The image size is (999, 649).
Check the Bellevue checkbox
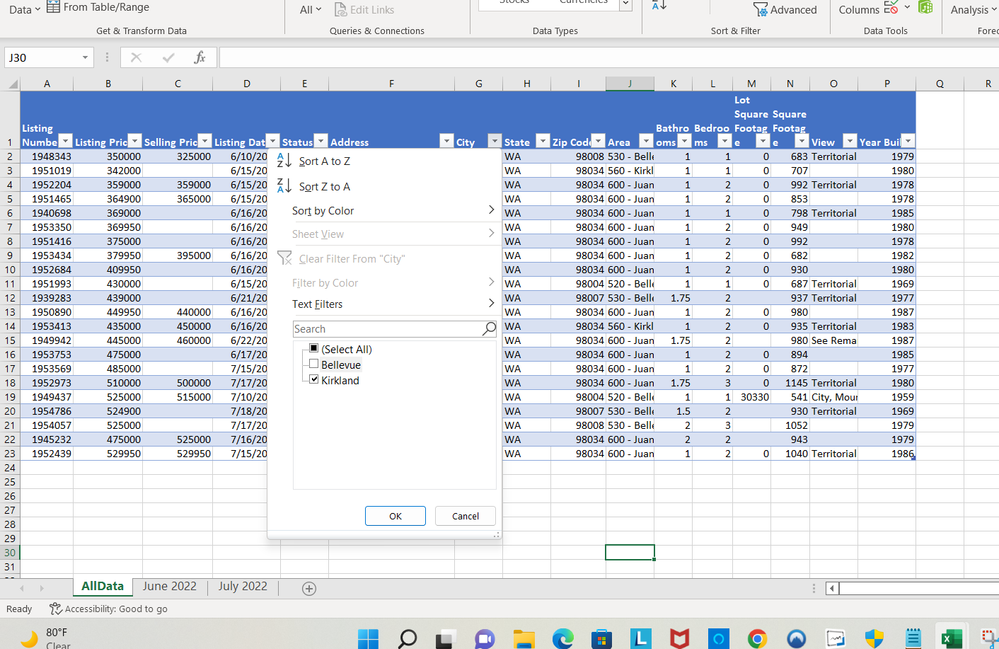313,364
